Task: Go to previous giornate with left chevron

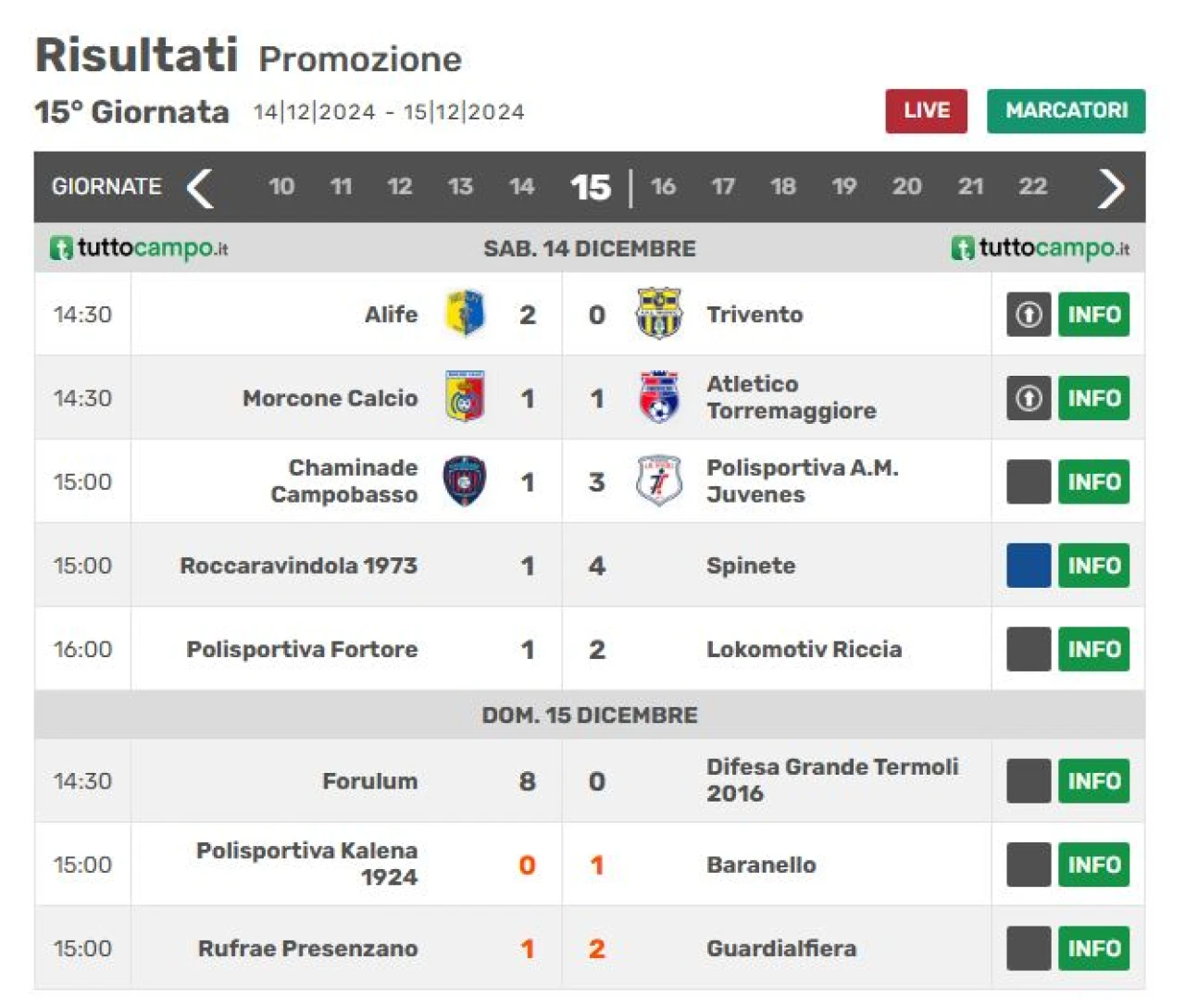Action: (200, 188)
